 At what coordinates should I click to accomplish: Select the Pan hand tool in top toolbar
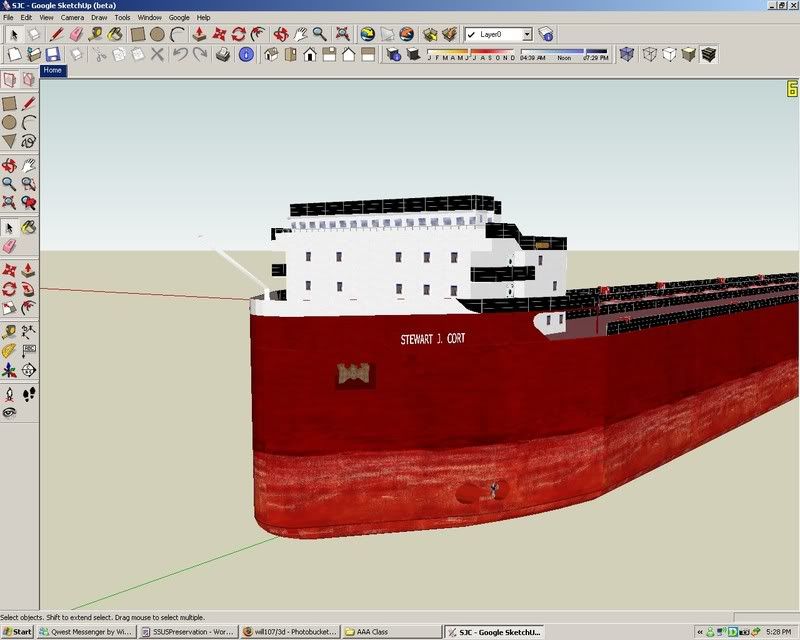tap(301, 34)
